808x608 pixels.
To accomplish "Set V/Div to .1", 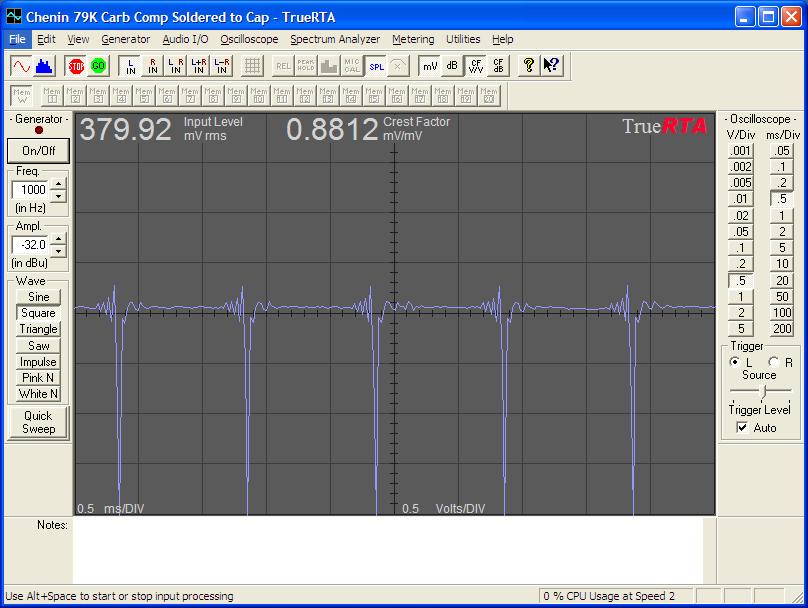I will (740, 247).
